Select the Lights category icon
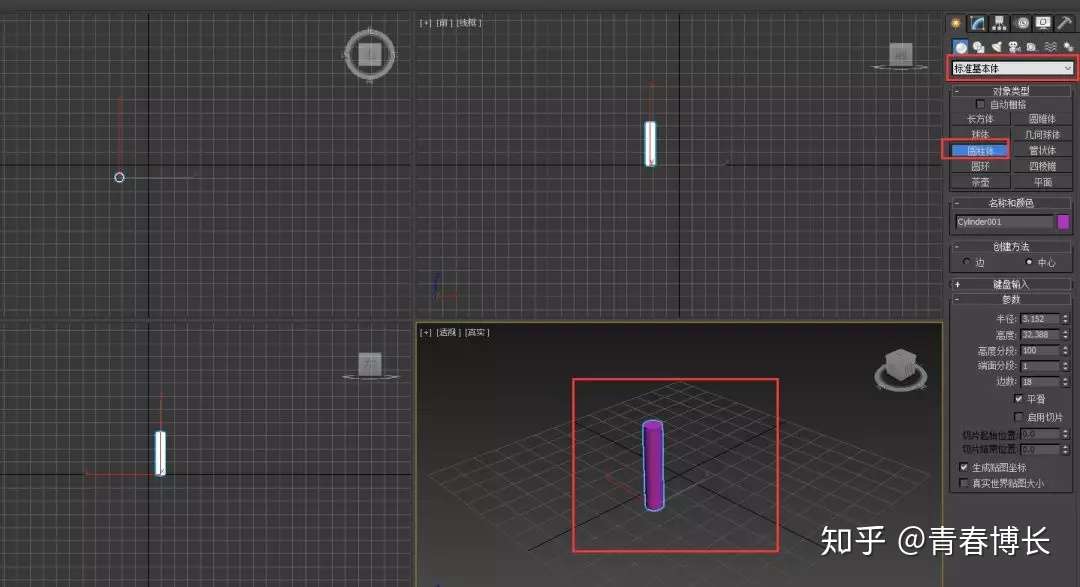The height and width of the screenshot is (587, 1080). point(997,47)
